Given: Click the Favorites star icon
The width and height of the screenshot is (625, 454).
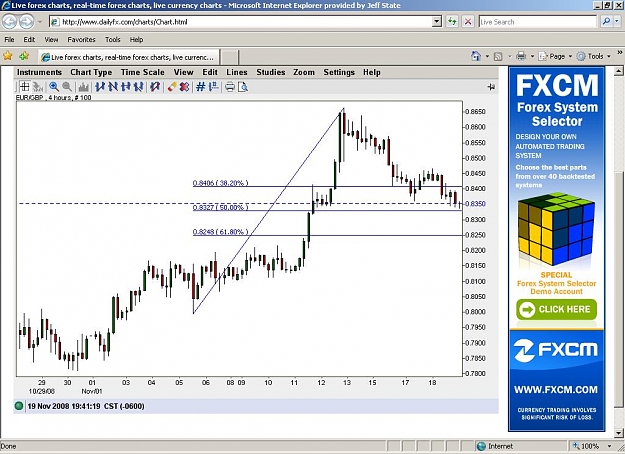Looking at the screenshot, I should point(8,56).
